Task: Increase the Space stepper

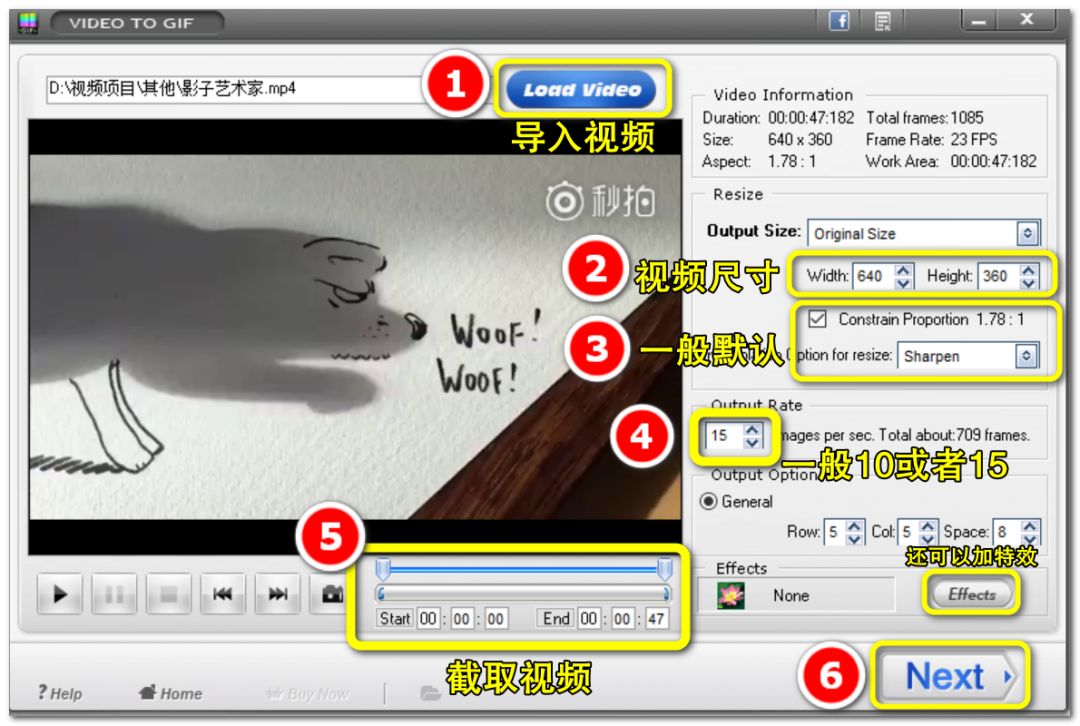Action: 1030,526
